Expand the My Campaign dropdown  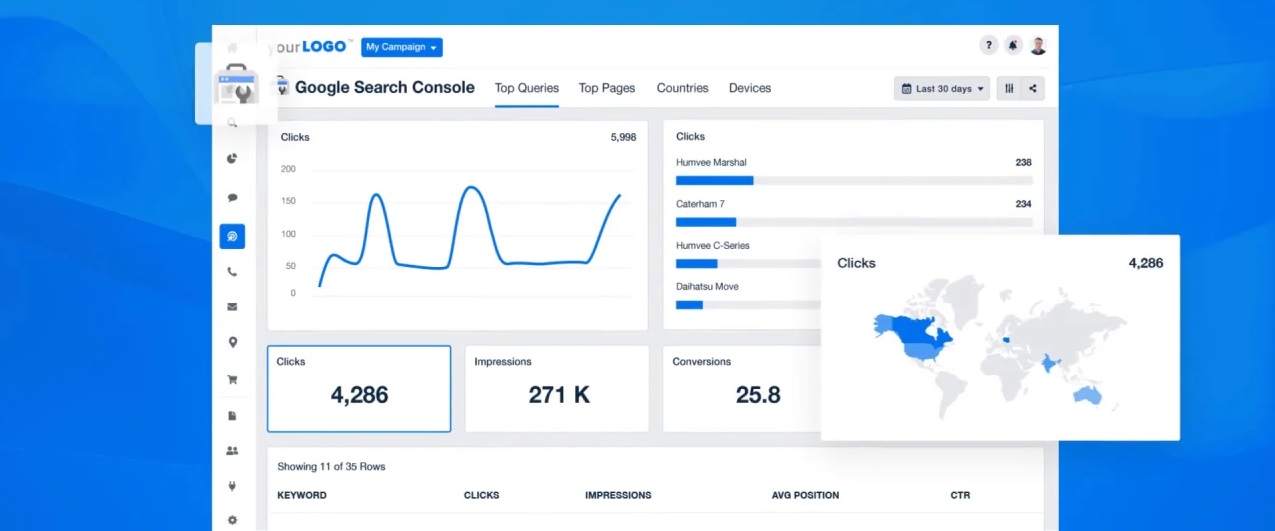[x=402, y=47]
